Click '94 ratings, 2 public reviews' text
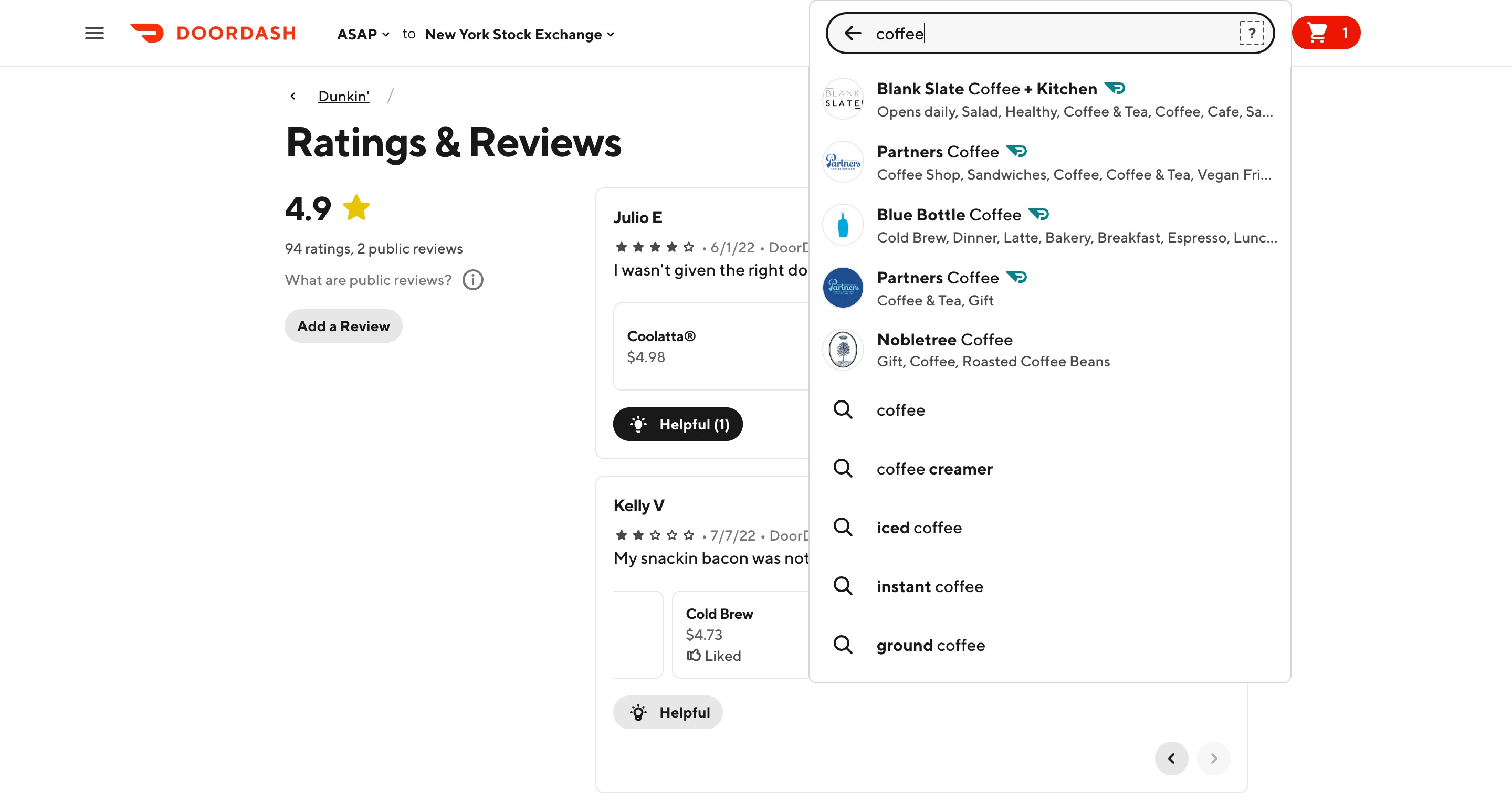 pos(373,248)
